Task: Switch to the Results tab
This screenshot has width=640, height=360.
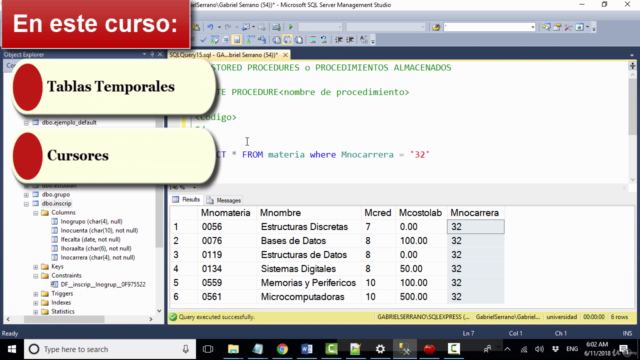Action: pyautogui.click(x=187, y=200)
